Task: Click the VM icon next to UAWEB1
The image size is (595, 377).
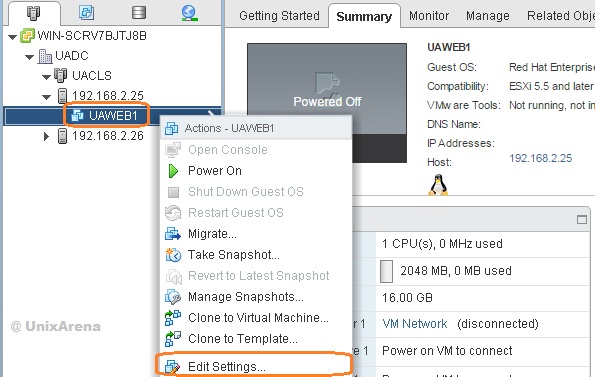Action: (x=77, y=115)
